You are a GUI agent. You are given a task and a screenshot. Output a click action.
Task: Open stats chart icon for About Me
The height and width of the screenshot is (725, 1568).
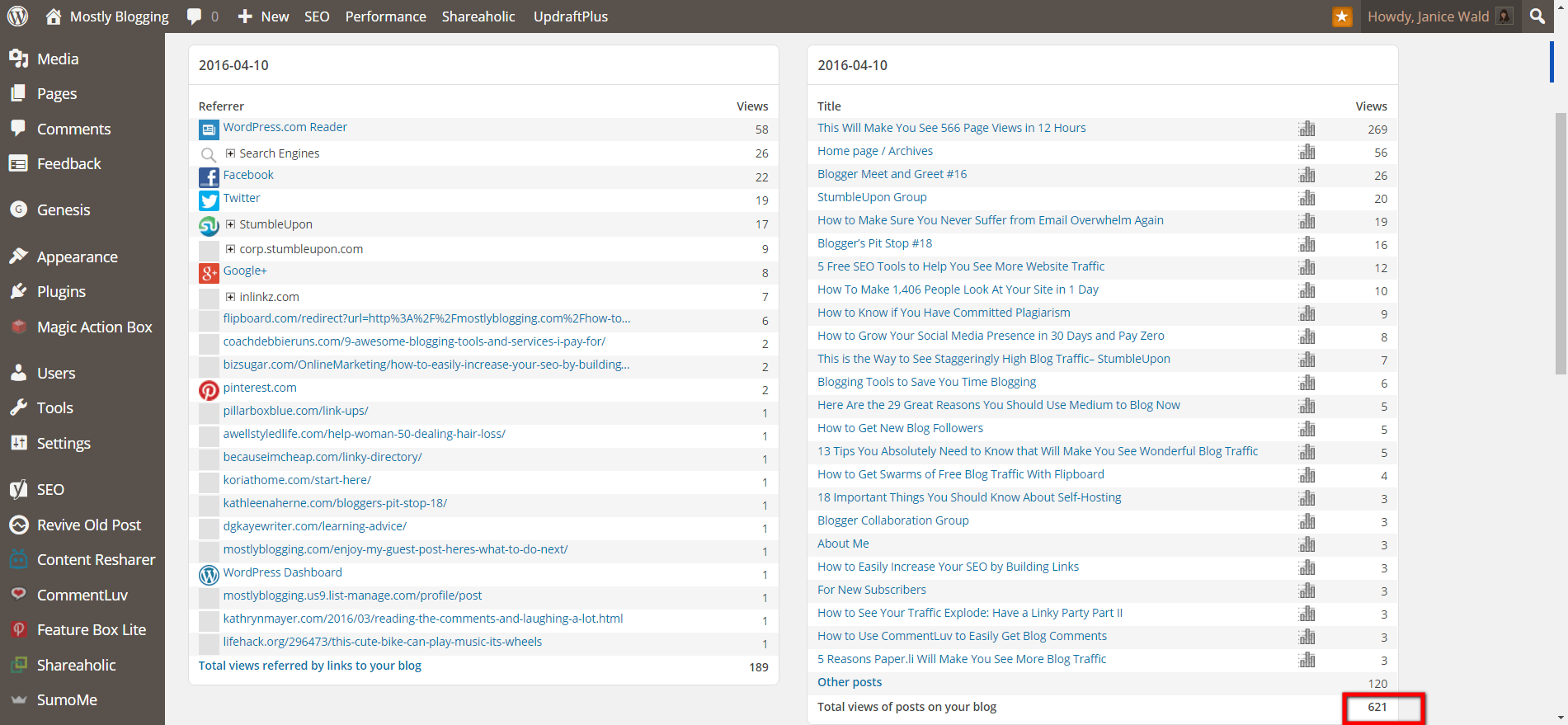pyautogui.click(x=1307, y=544)
